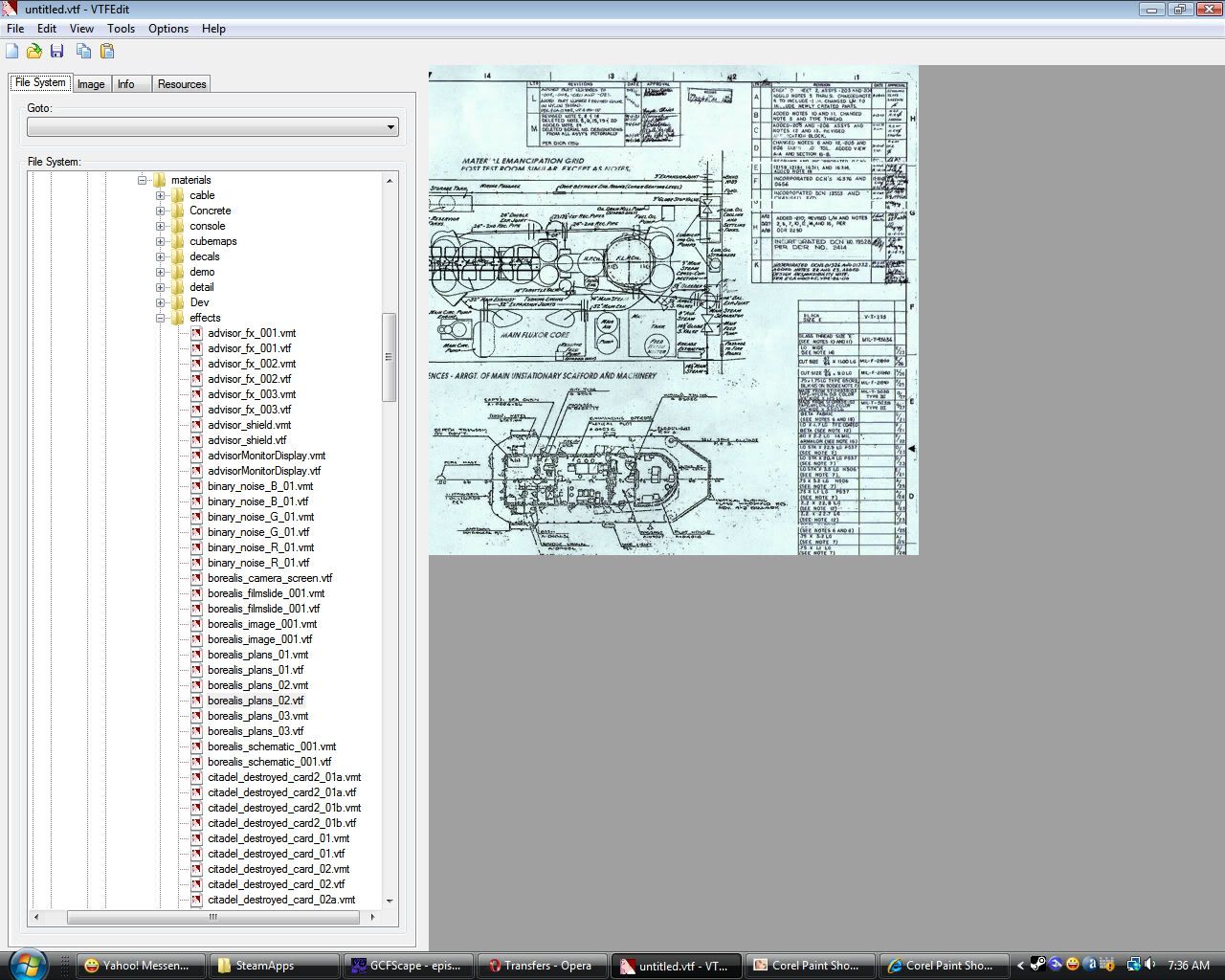This screenshot has height=980, width=1225.
Task: Click the advisor_fx_001.vmt file icon
Action: [196, 333]
